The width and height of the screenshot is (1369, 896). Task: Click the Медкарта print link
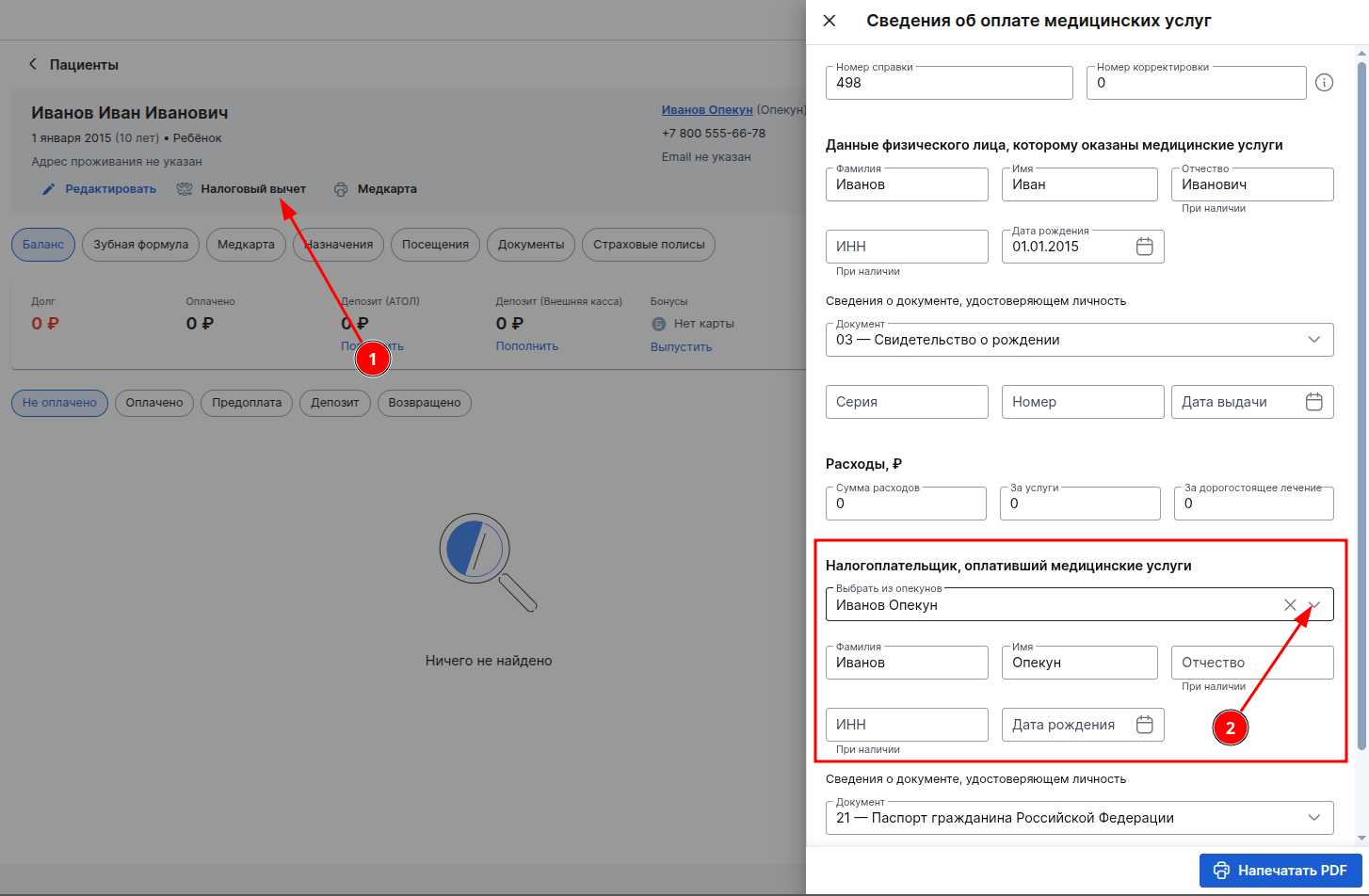tap(387, 189)
